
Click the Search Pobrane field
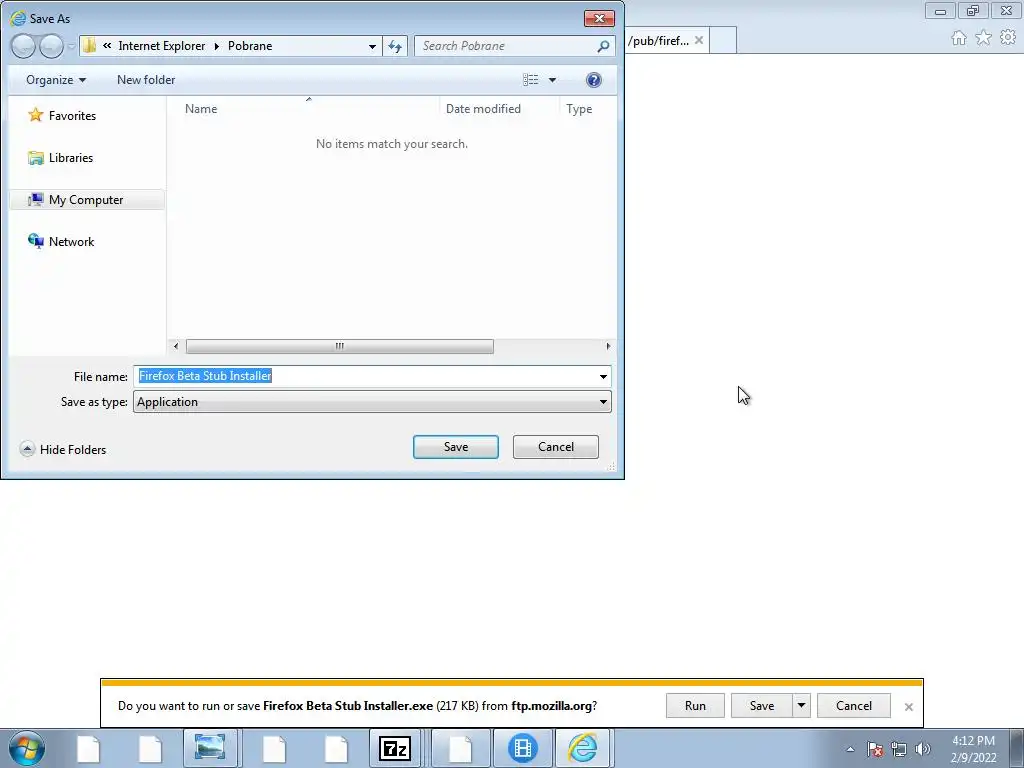(504, 46)
